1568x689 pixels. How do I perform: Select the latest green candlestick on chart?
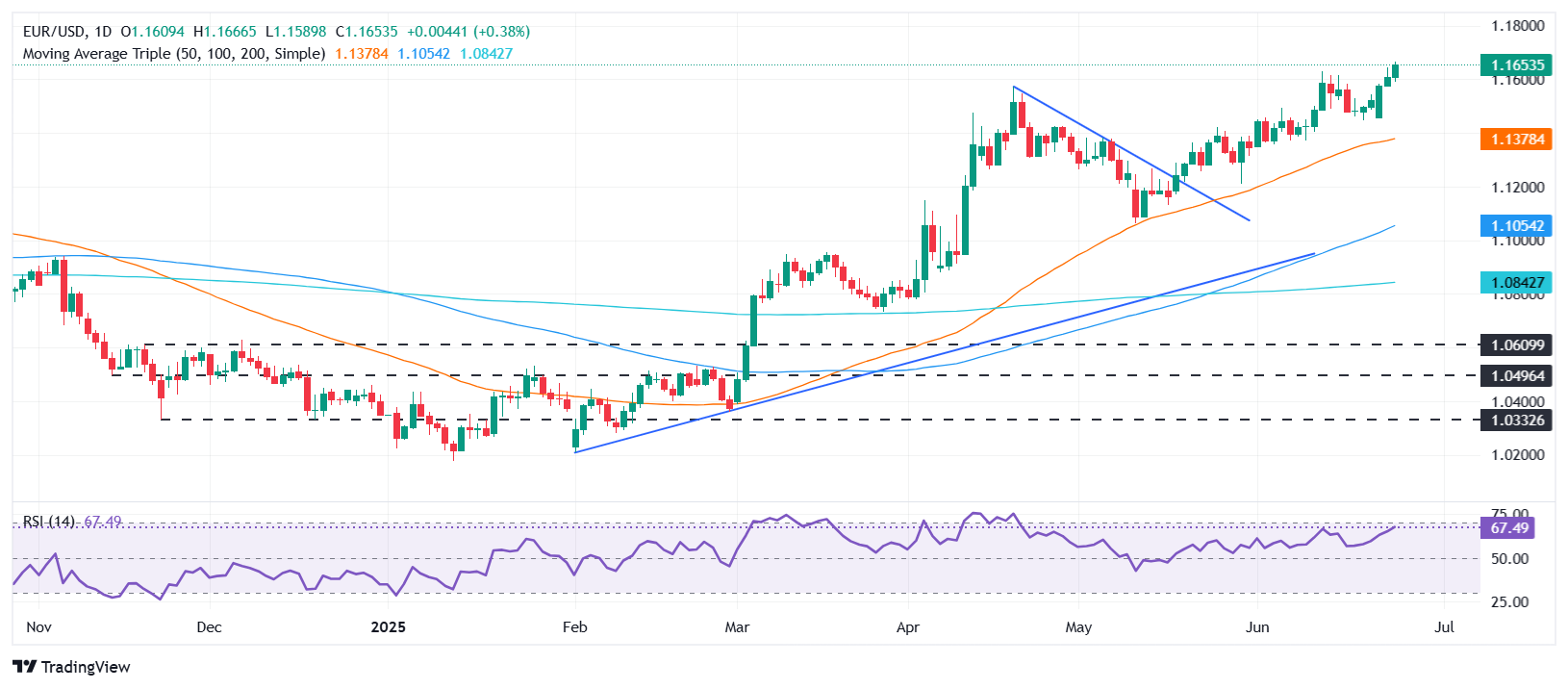(1395, 71)
